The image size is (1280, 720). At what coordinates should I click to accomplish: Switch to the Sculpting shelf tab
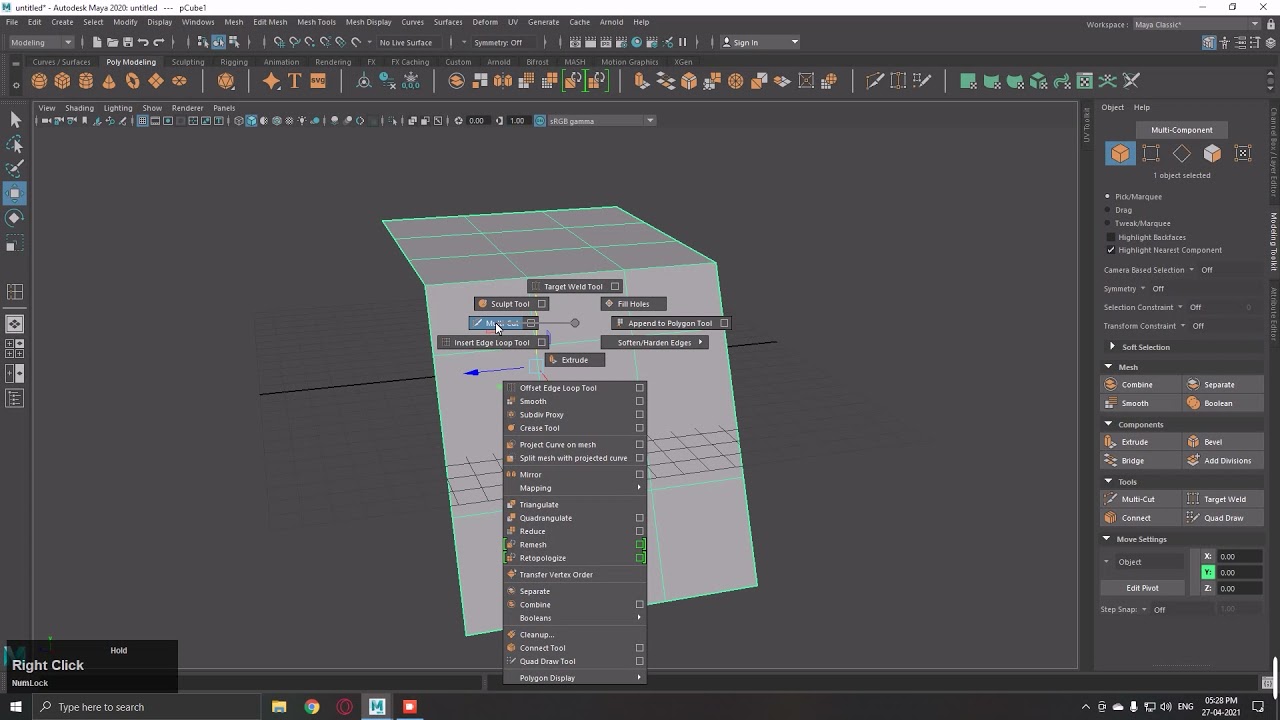tap(187, 62)
